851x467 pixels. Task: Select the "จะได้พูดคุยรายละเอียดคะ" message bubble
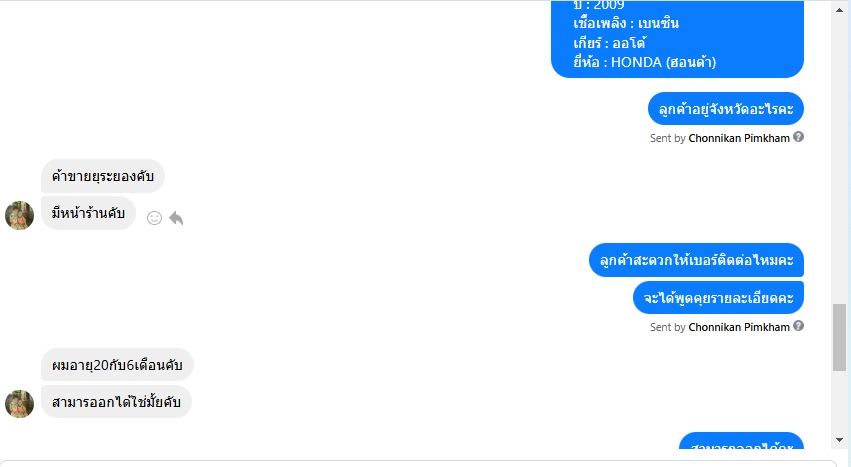(x=718, y=298)
